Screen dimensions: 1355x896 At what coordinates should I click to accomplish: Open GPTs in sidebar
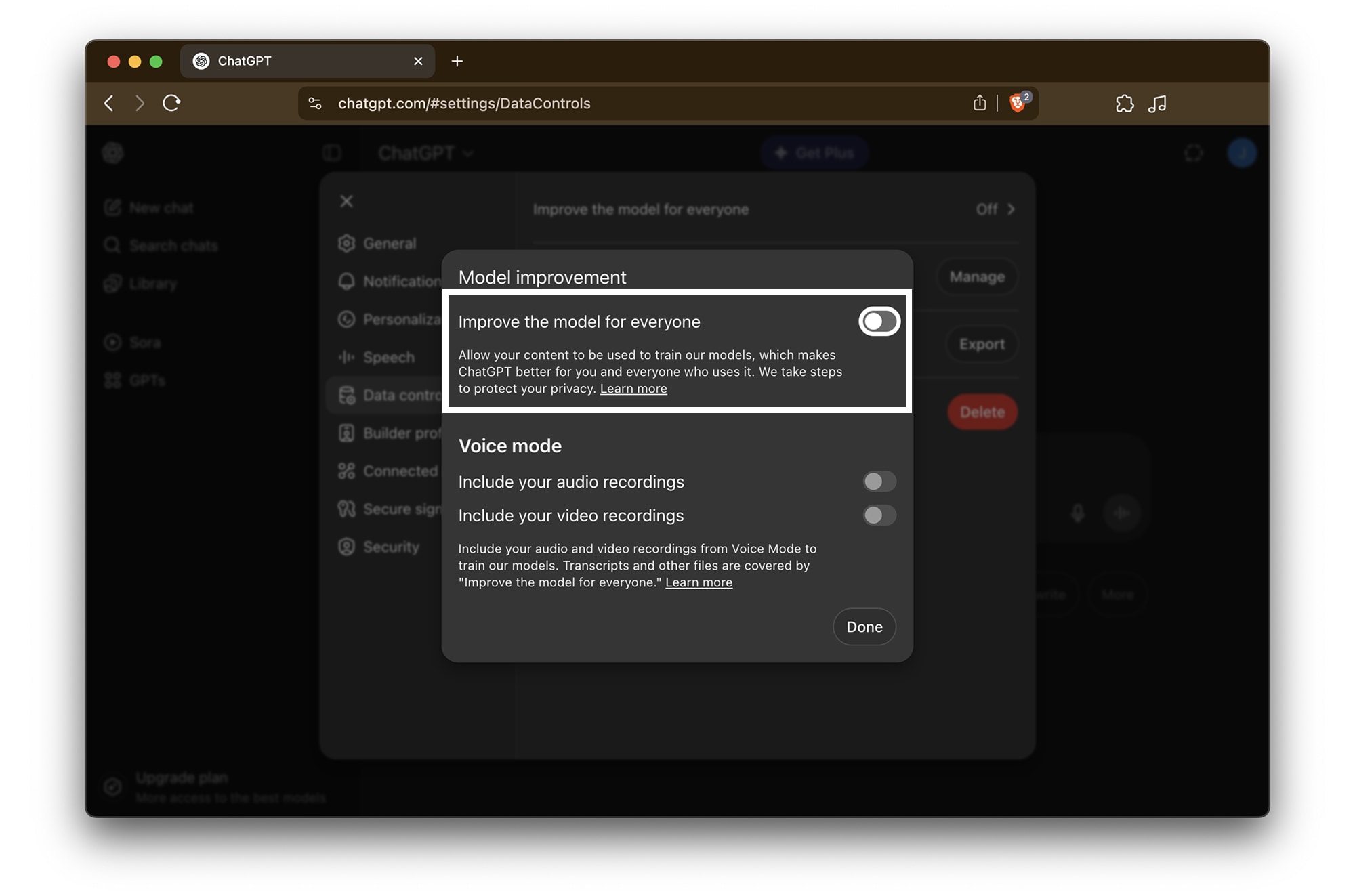(x=135, y=381)
